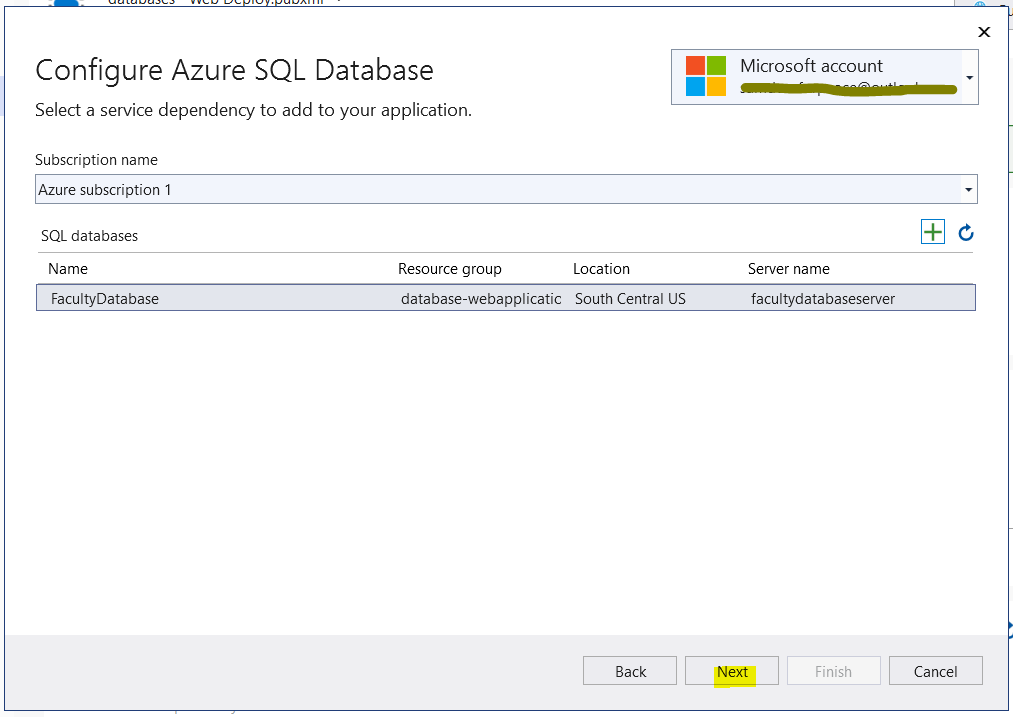Image resolution: width=1013 pixels, height=717 pixels.
Task: Click the Azure subscription 1 field text
Action: [x=105, y=190]
